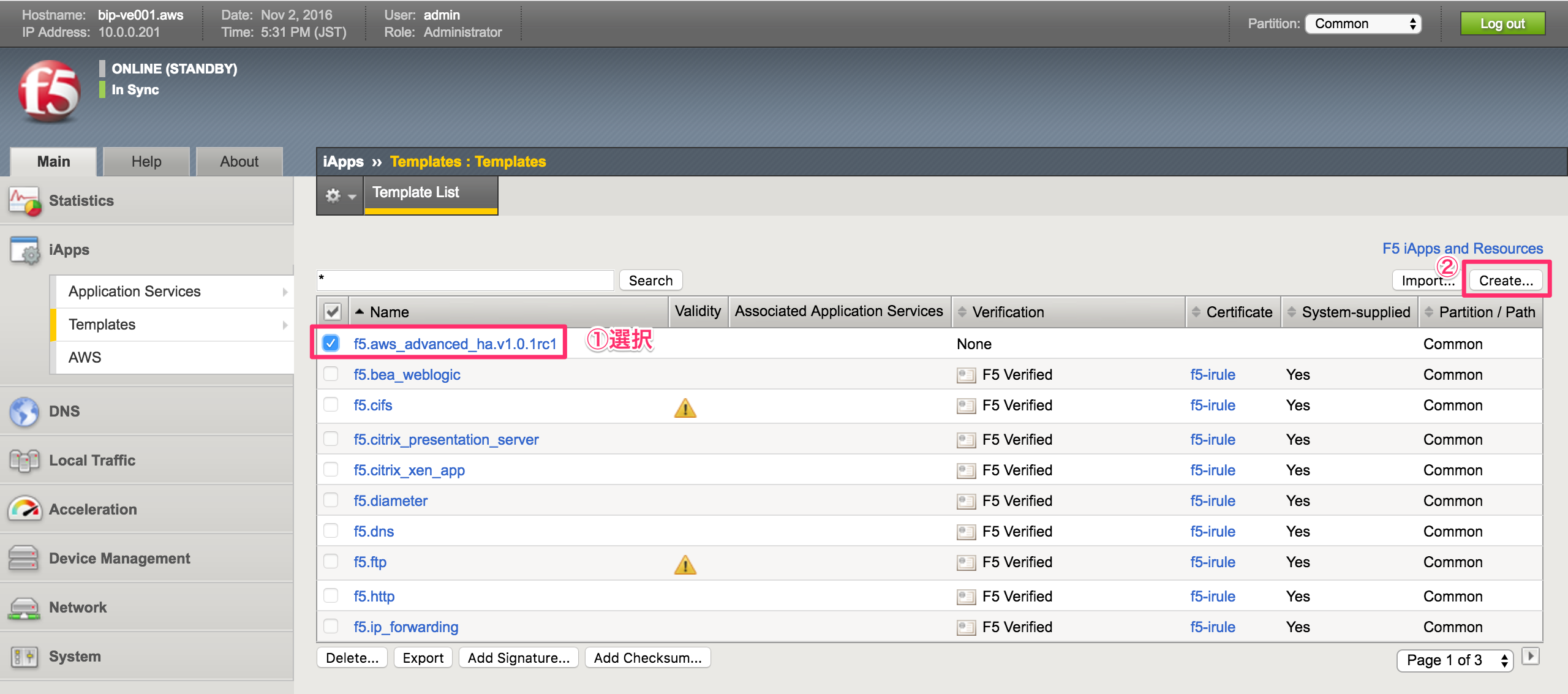Open Templates in the iApps menu

point(175,325)
